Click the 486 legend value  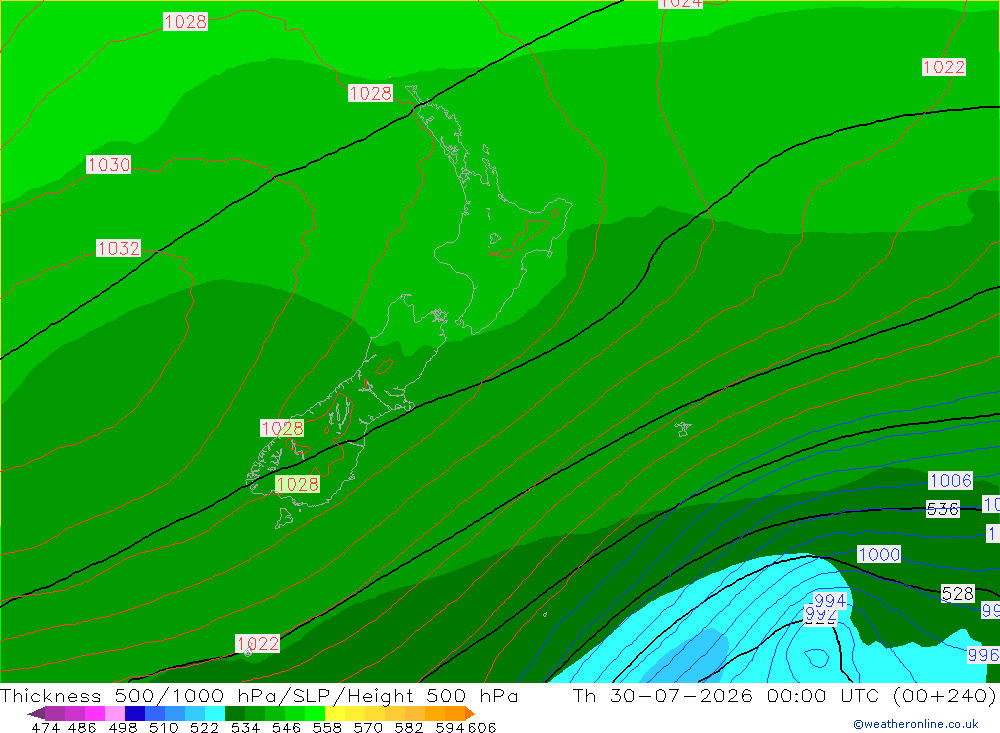tap(82, 727)
